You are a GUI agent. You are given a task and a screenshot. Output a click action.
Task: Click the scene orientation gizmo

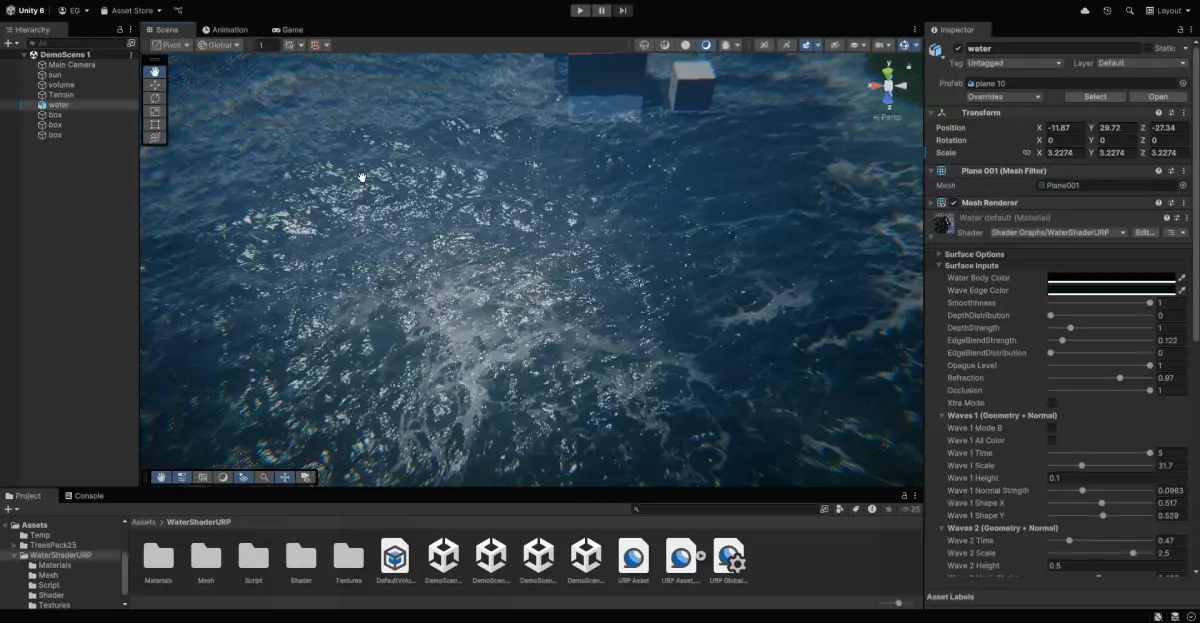(887, 86)
